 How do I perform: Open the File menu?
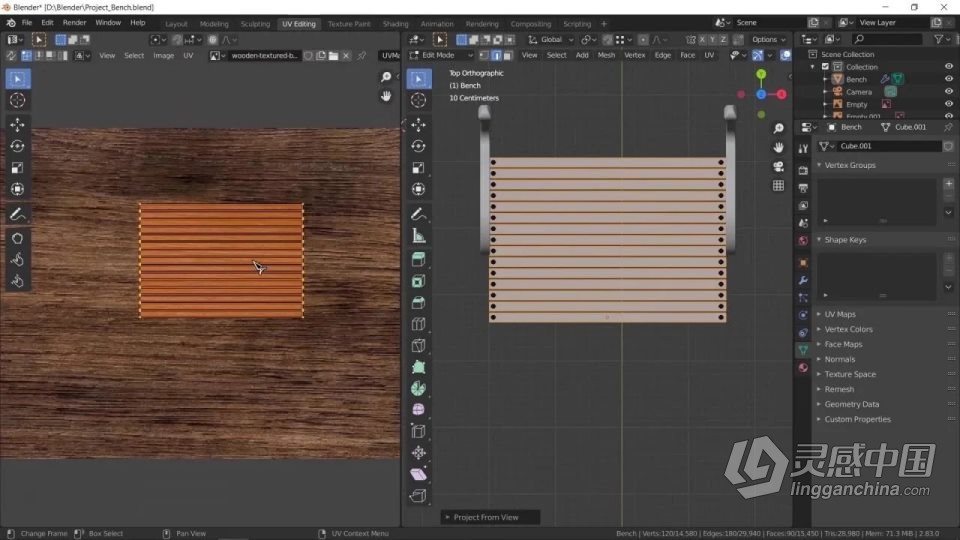[x=27, y=23]
